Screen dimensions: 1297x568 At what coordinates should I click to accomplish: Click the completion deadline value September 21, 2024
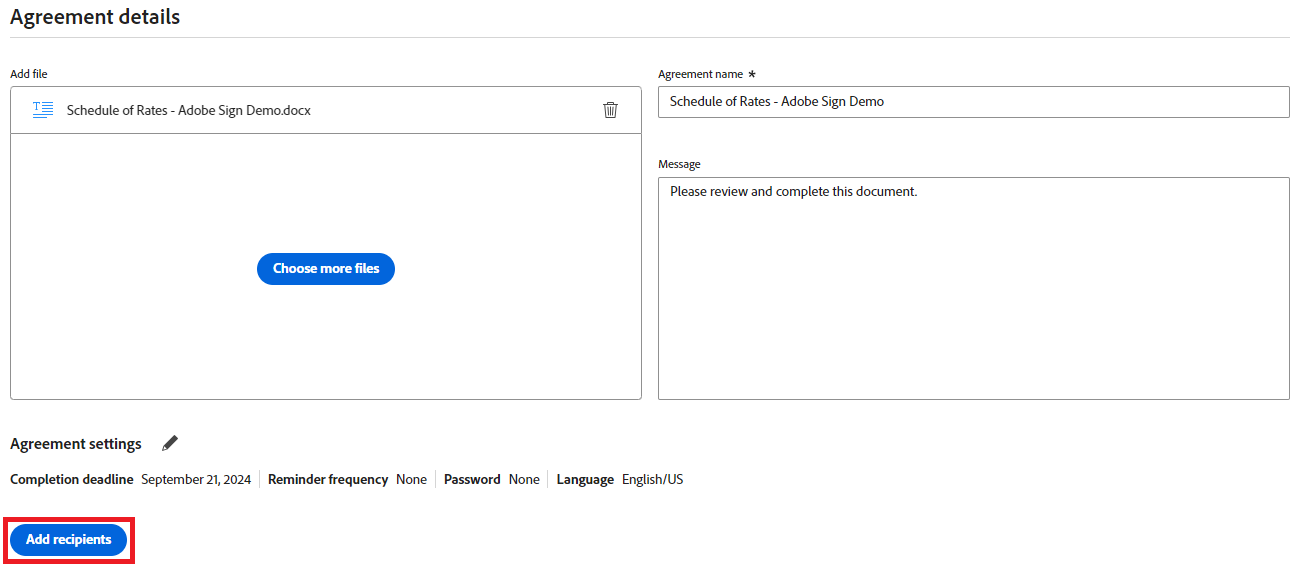[196, 480]
